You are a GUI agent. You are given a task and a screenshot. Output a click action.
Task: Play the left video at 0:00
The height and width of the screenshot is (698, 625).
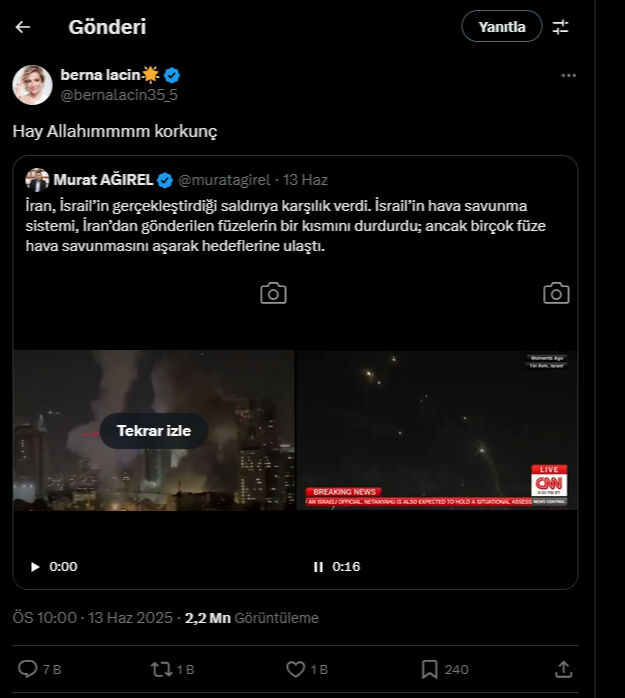[x=35, y=567]
